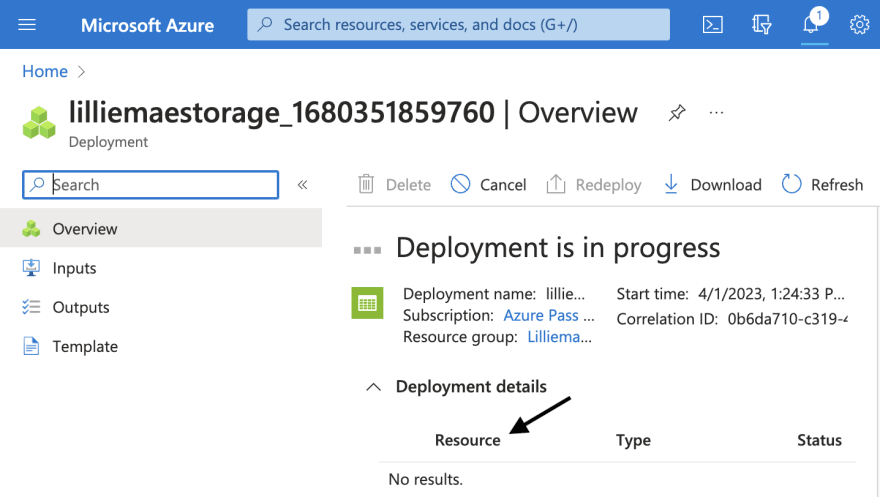Screen dimensions: 880x497
Task: Open the hamburger portal menu
Action: 26,25
